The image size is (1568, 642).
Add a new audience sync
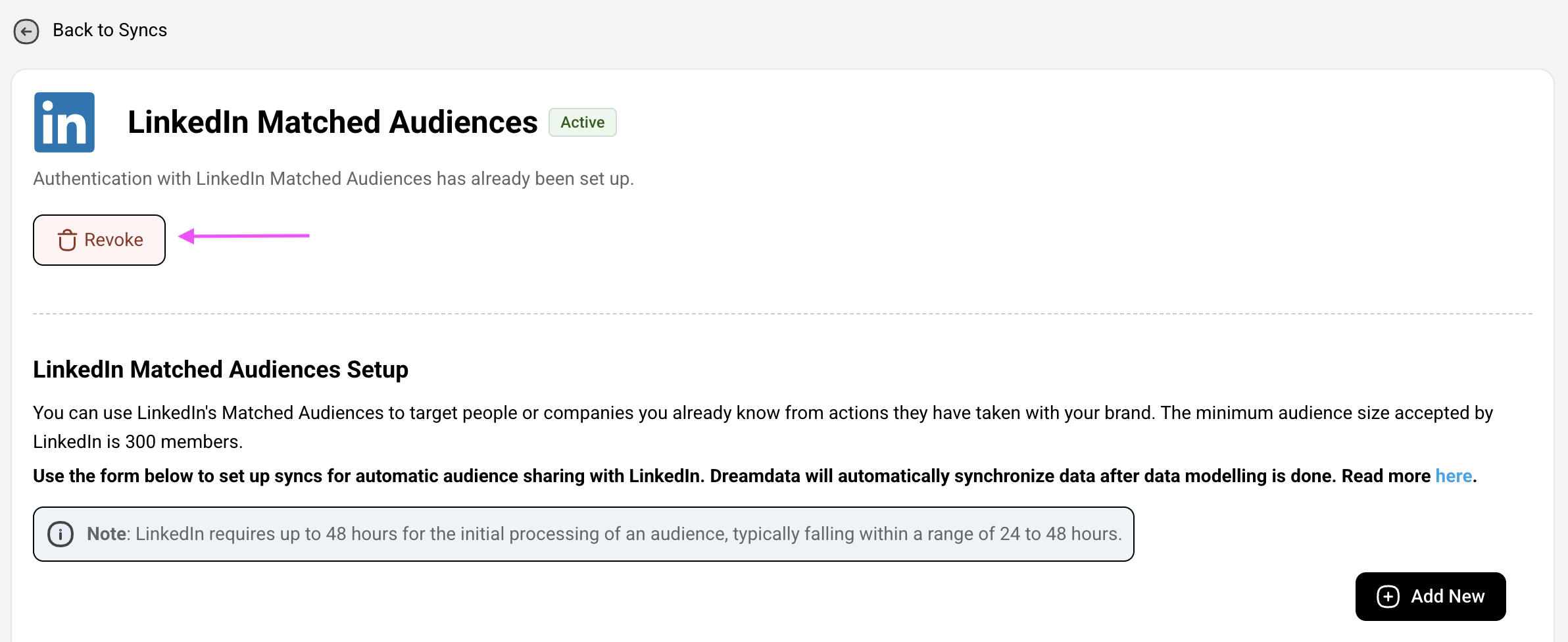pos(1431,597)
